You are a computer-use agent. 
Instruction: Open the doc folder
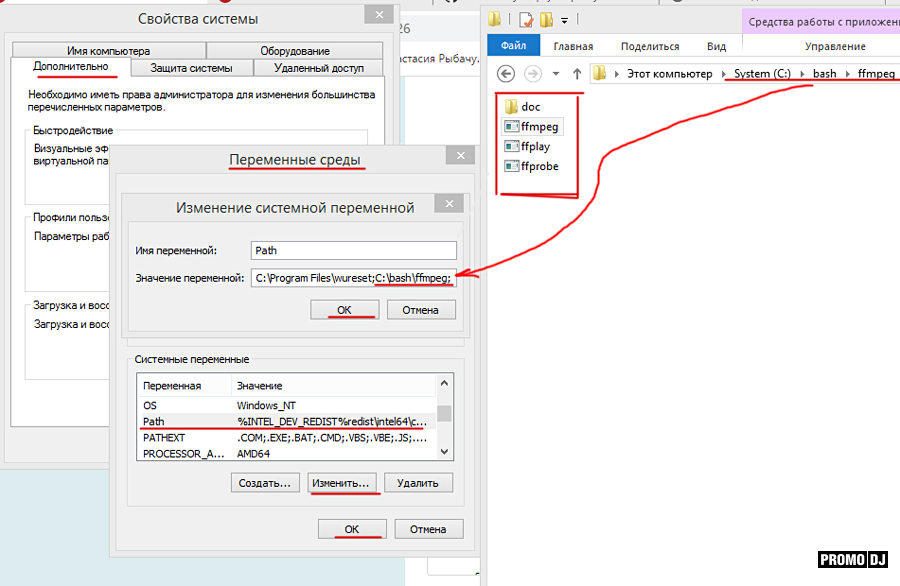(530, 106)
